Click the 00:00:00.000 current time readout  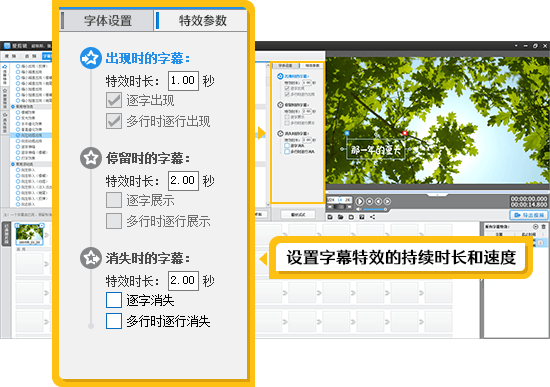[529, 199]
